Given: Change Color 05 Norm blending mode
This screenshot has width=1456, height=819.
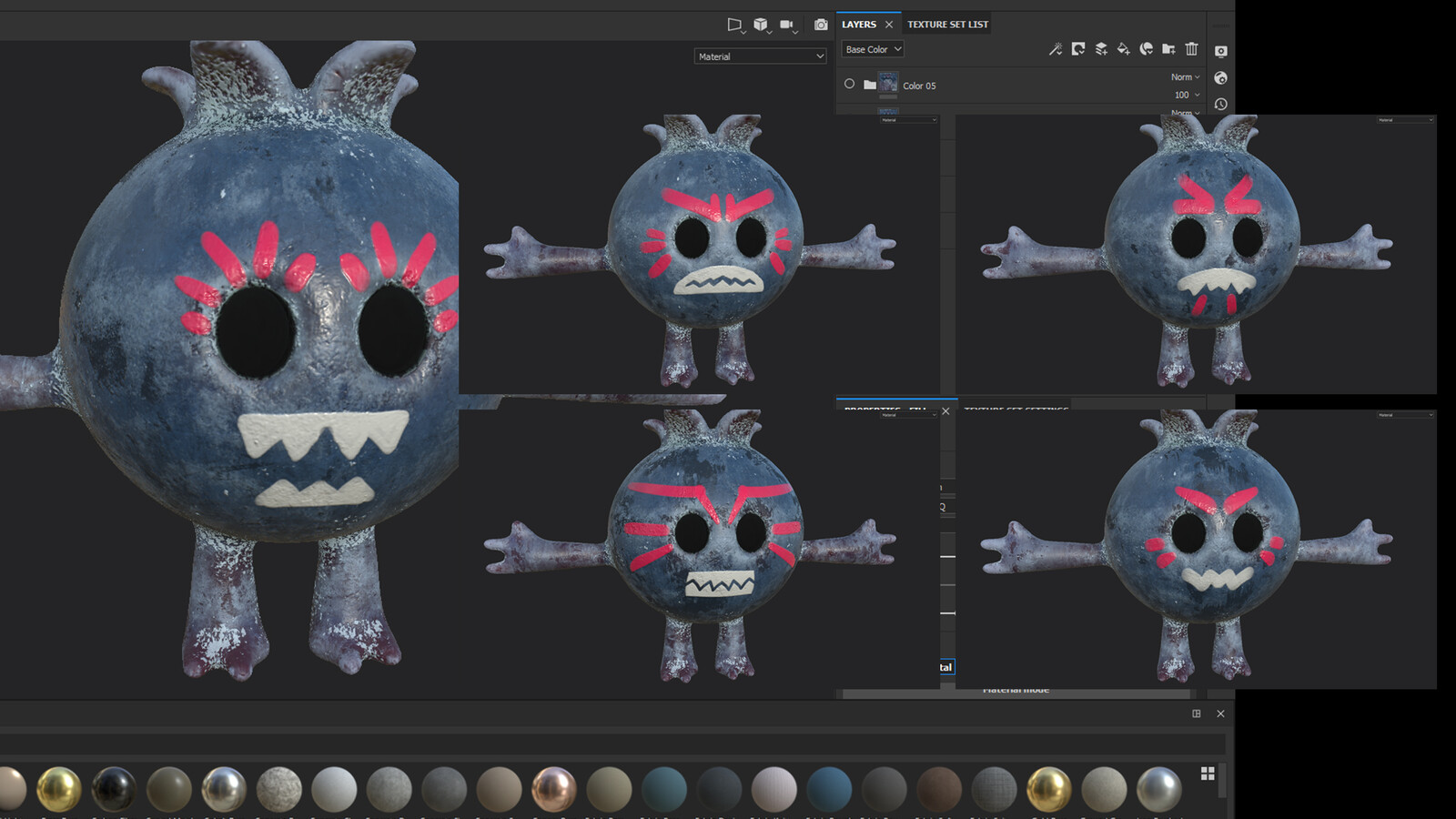Looking at the screenshot, I should coord(1185,77).
